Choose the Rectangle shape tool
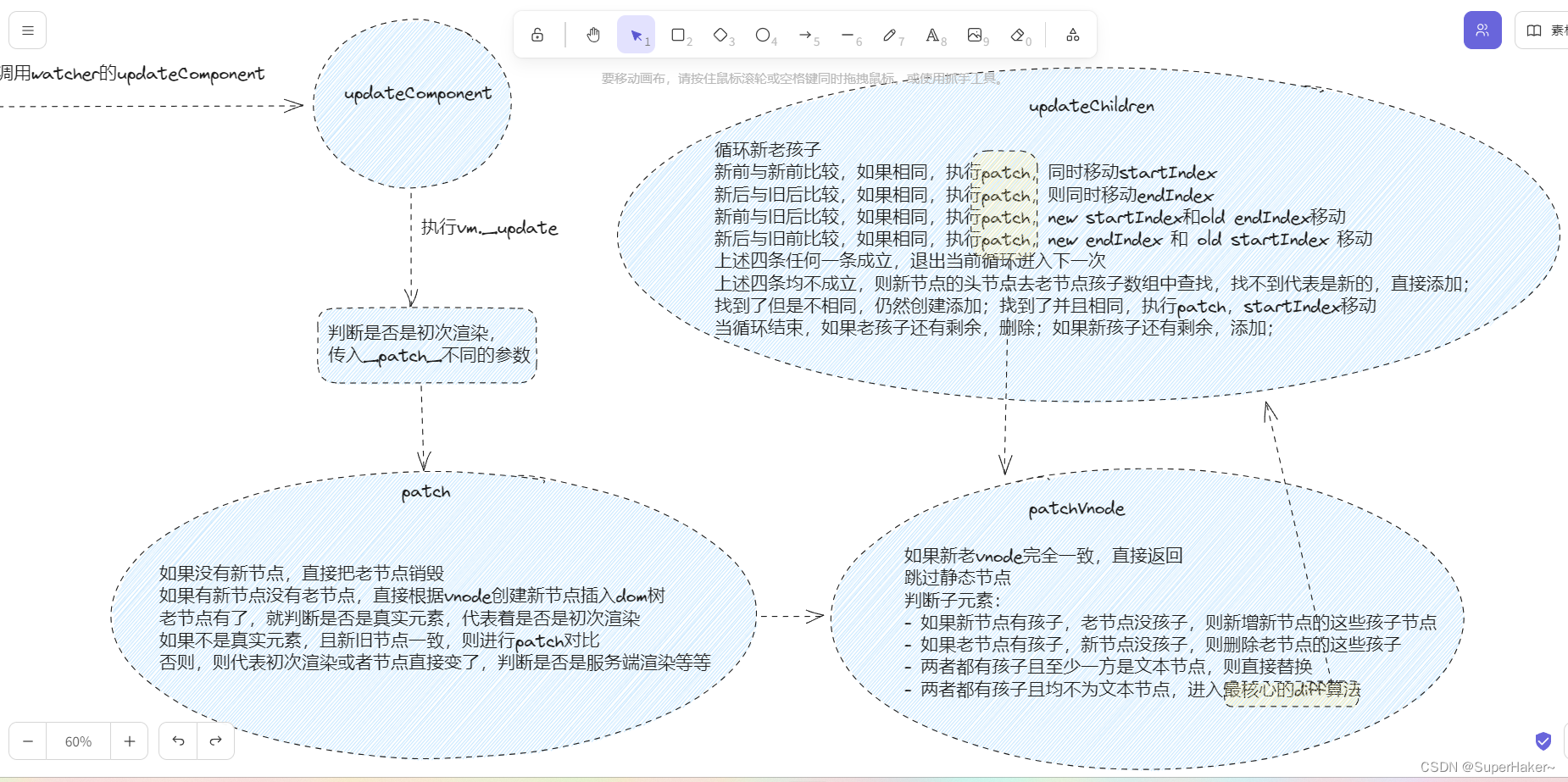 (x=678, y=35)
